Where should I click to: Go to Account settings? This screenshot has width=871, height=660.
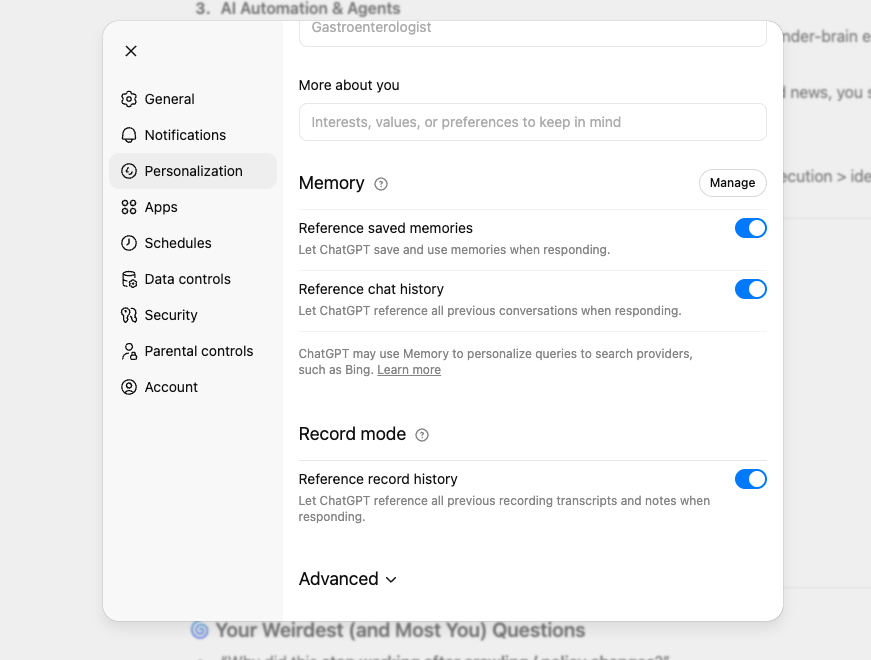point(193,387)
